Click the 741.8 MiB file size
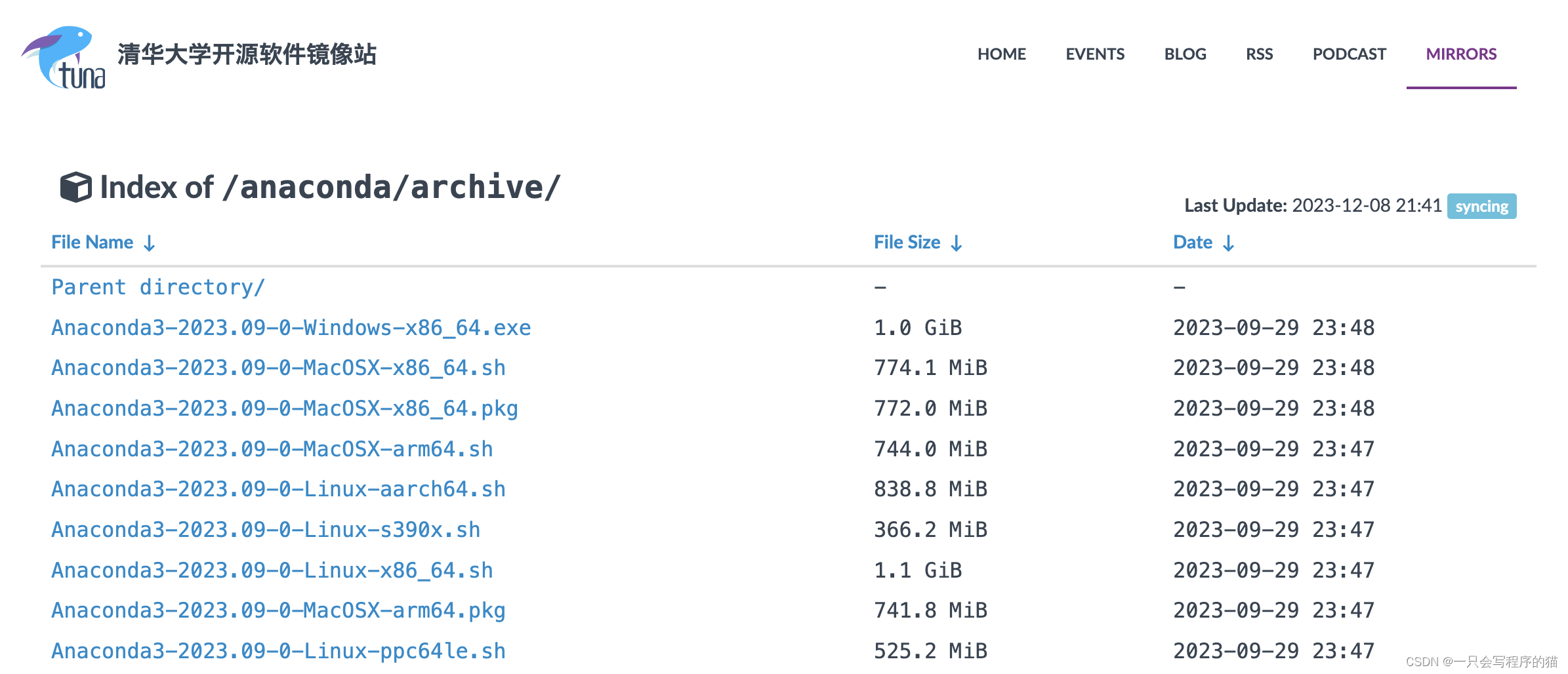This screenshot has width=1568, height=674. [930, 610]
